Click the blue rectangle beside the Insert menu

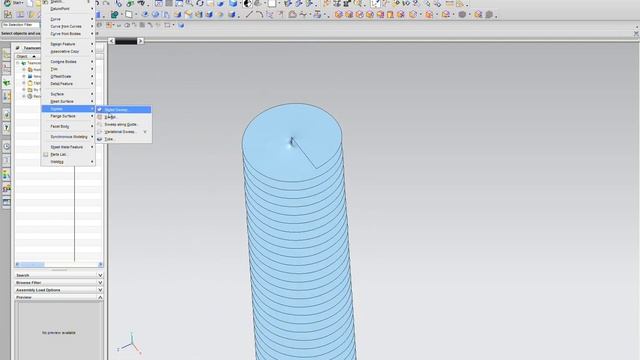[x=98, y=15]
